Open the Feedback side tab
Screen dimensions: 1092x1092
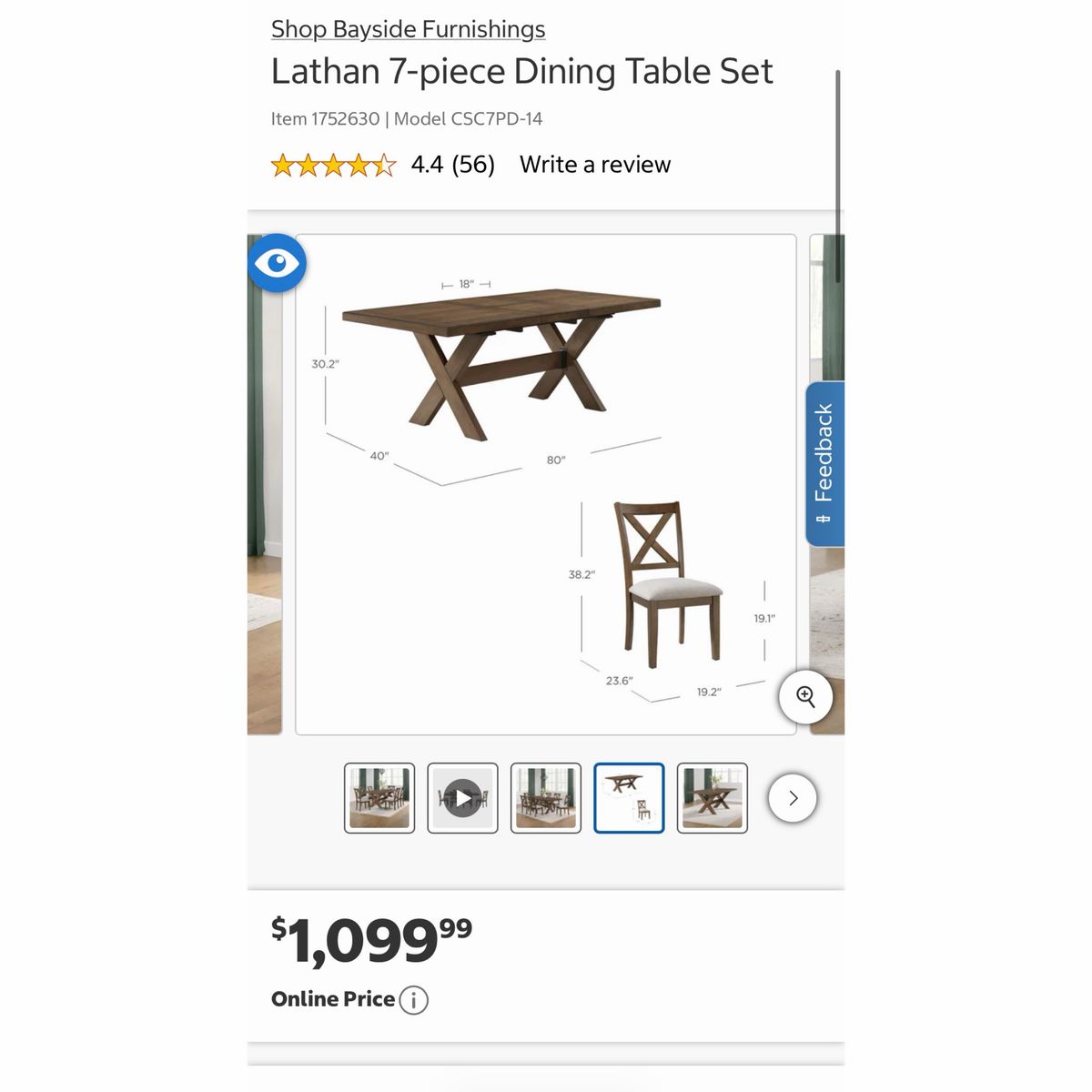(x=825, y=464)
